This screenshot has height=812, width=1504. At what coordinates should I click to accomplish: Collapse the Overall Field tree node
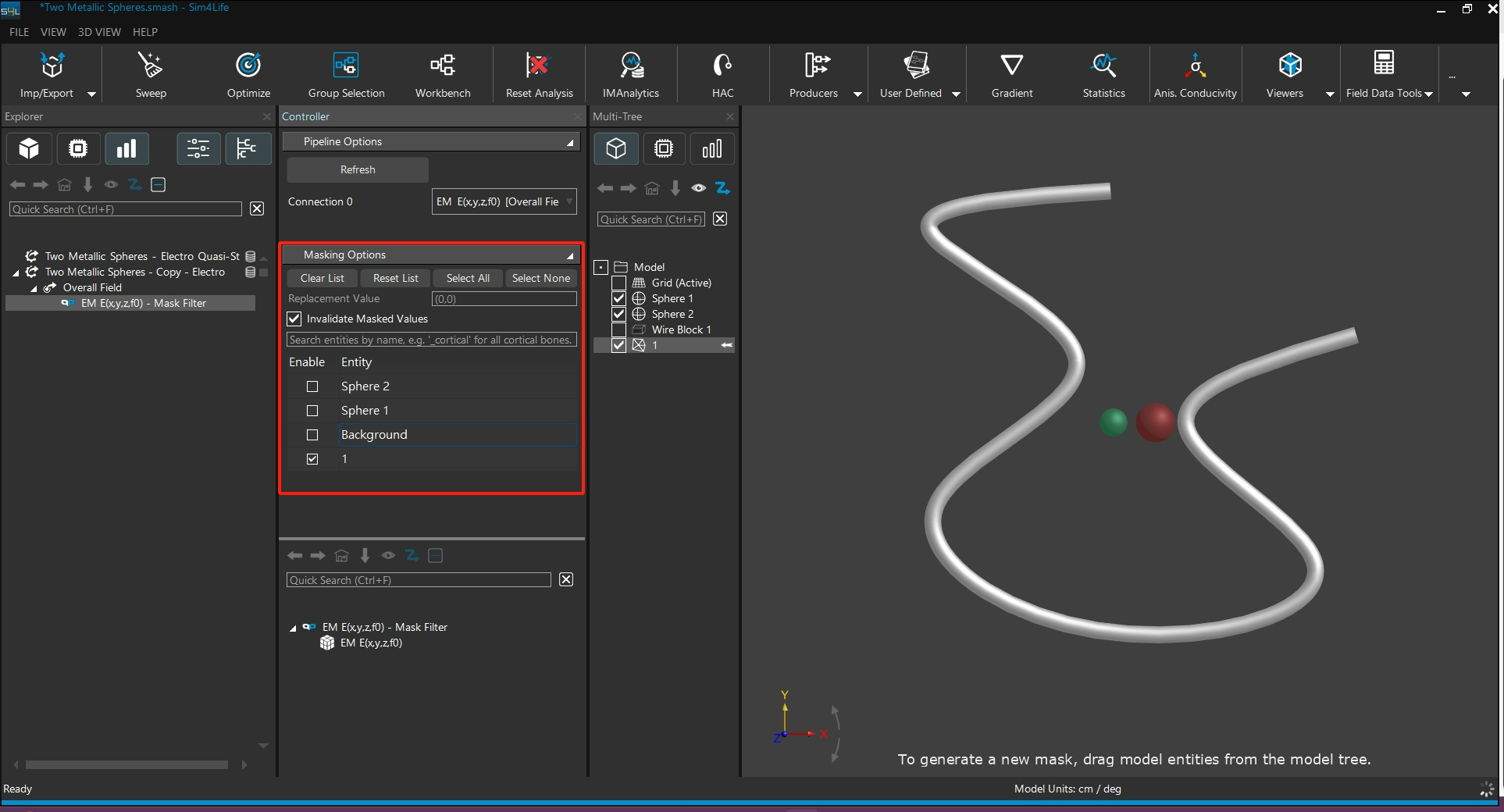click(34, 288)
